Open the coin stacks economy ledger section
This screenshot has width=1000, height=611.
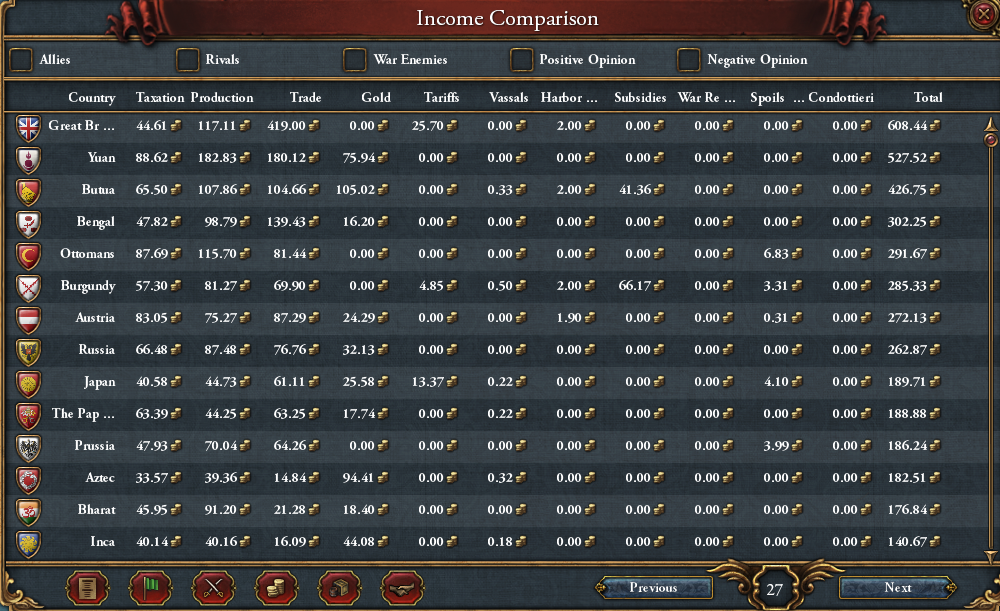tap(276, 588)
